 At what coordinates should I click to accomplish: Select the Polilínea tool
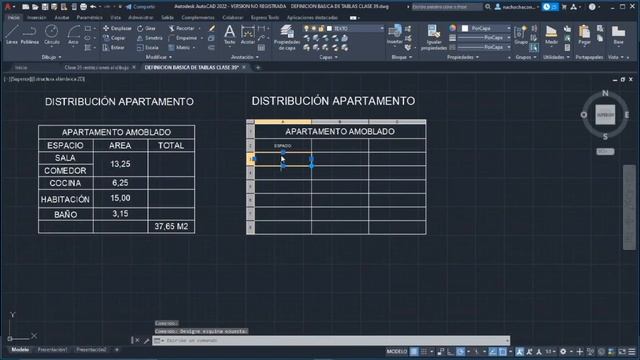click(29, 34)
